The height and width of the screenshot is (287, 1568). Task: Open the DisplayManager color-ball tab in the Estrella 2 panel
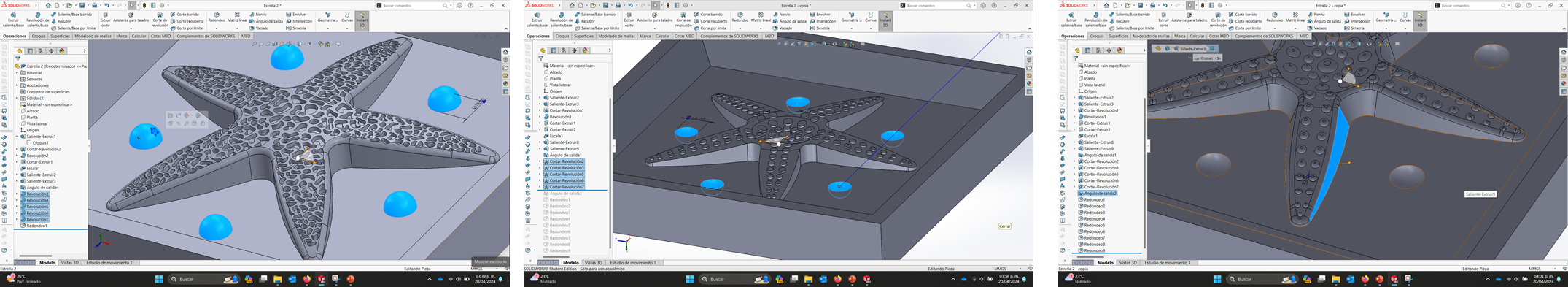[62, 51]
